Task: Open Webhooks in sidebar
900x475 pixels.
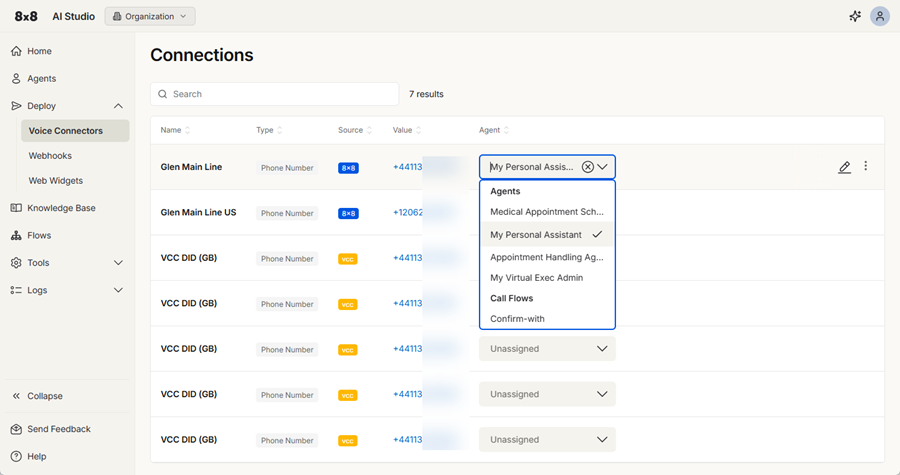Action: [x=50, y=155]
